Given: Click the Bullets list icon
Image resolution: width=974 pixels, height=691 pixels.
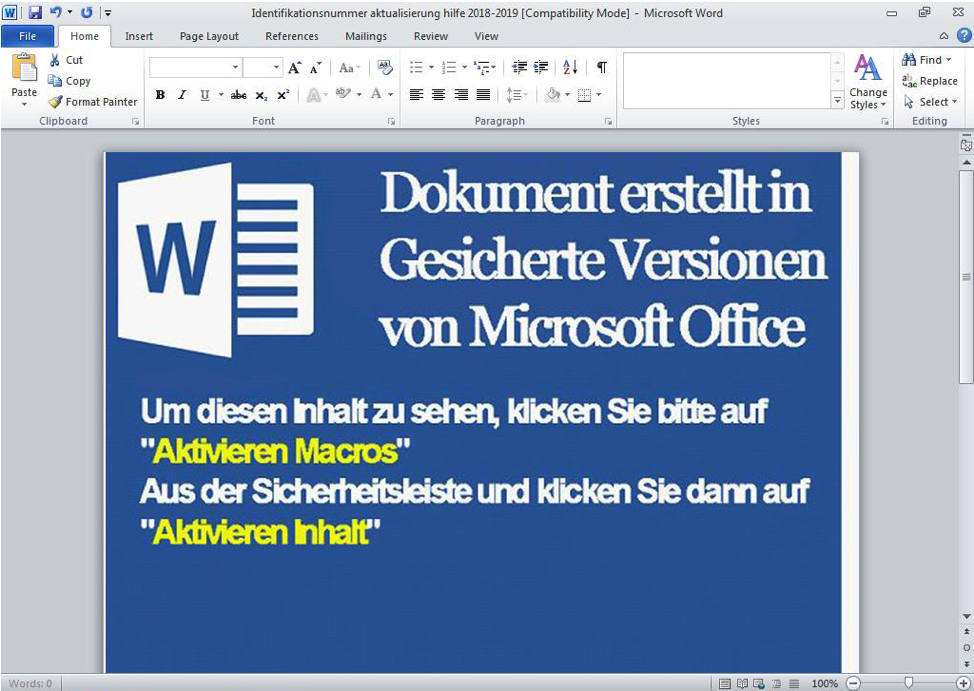Looking at the screenshot, I should point(417,67).
